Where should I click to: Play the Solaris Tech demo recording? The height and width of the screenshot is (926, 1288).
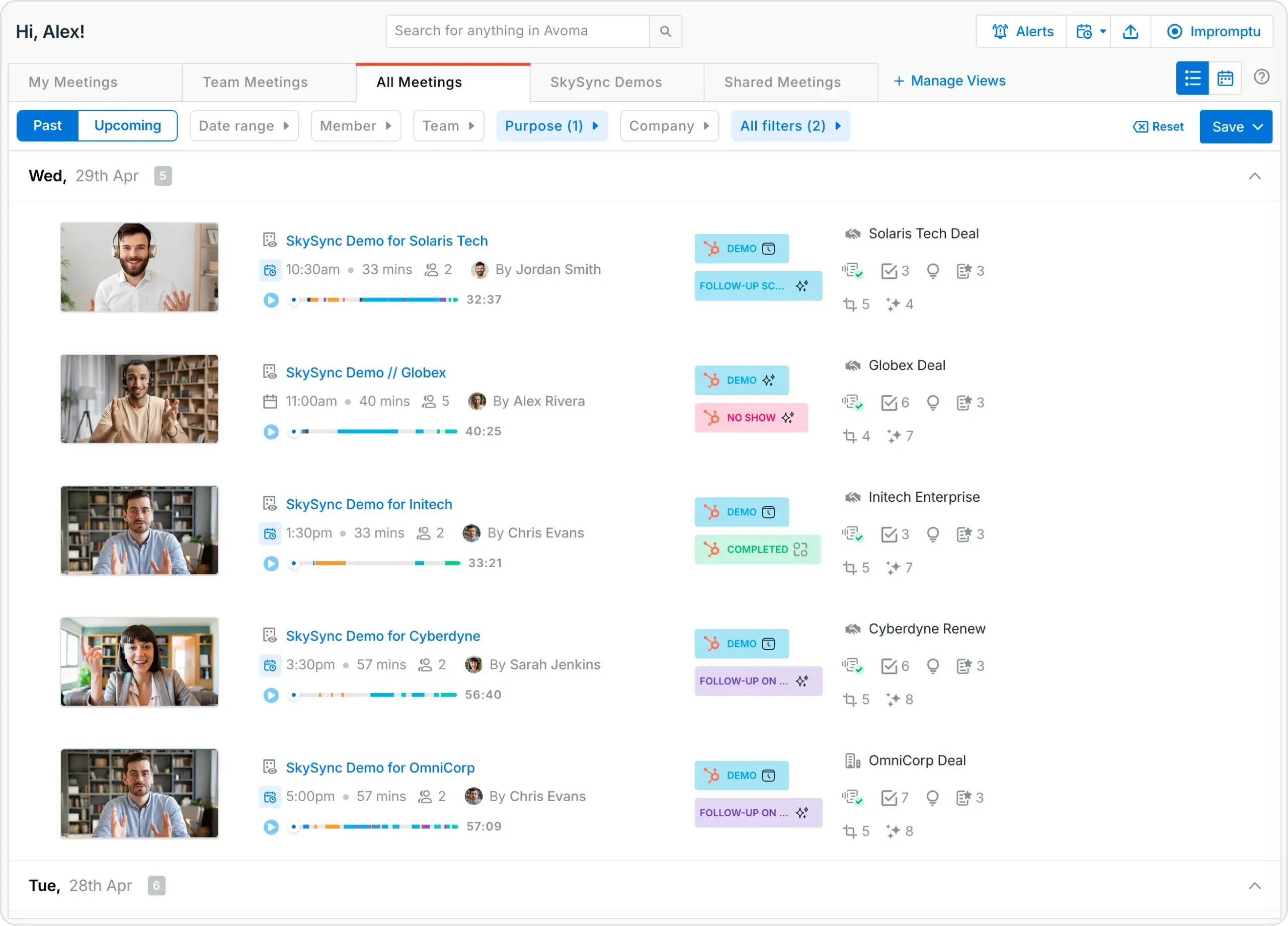[x=271, y=299]
